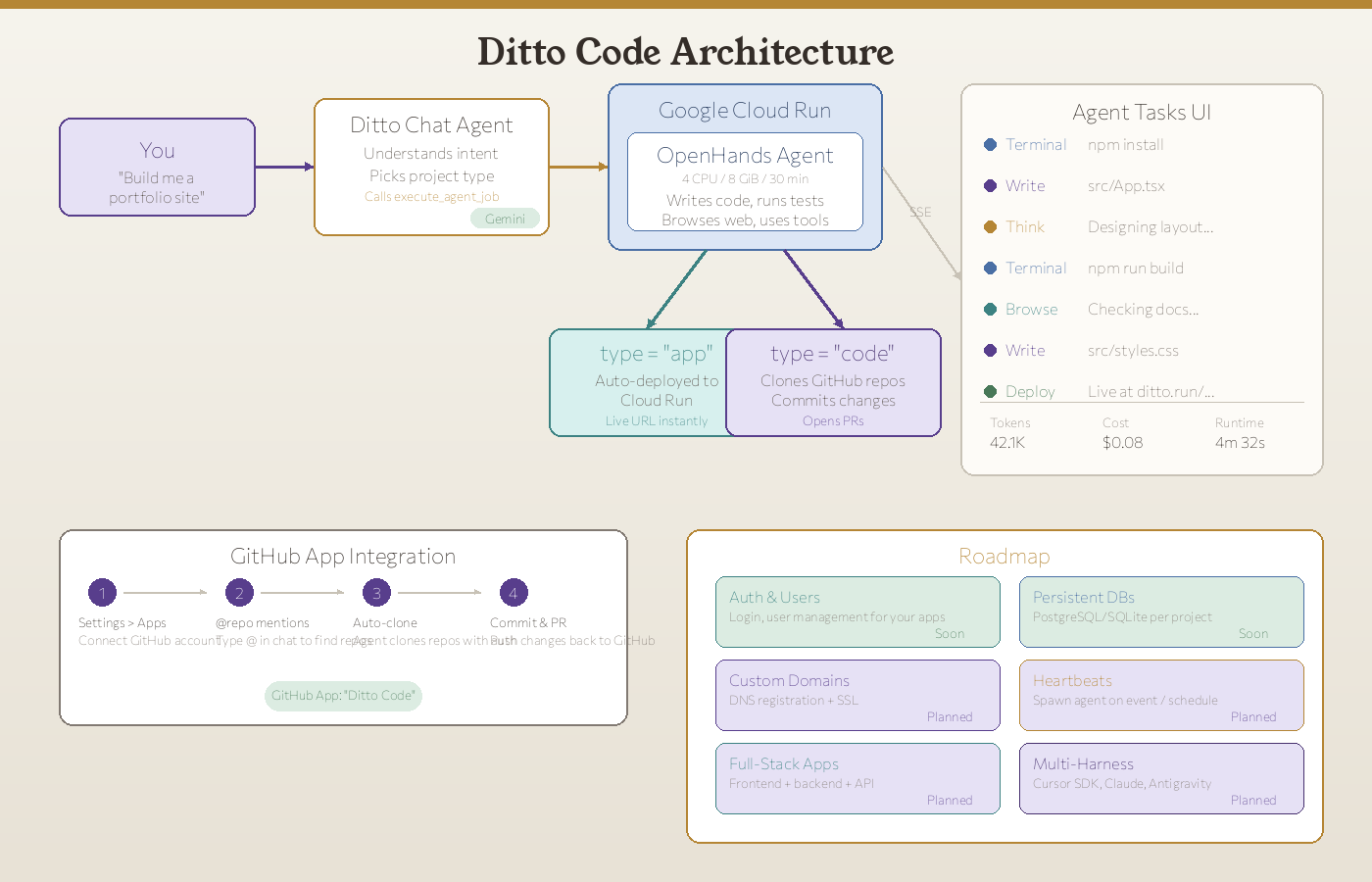Screen dimensions: 1372x882
Task: Open the Full-Stack Apps roadmap card
Action: click(x=857, y=779)
